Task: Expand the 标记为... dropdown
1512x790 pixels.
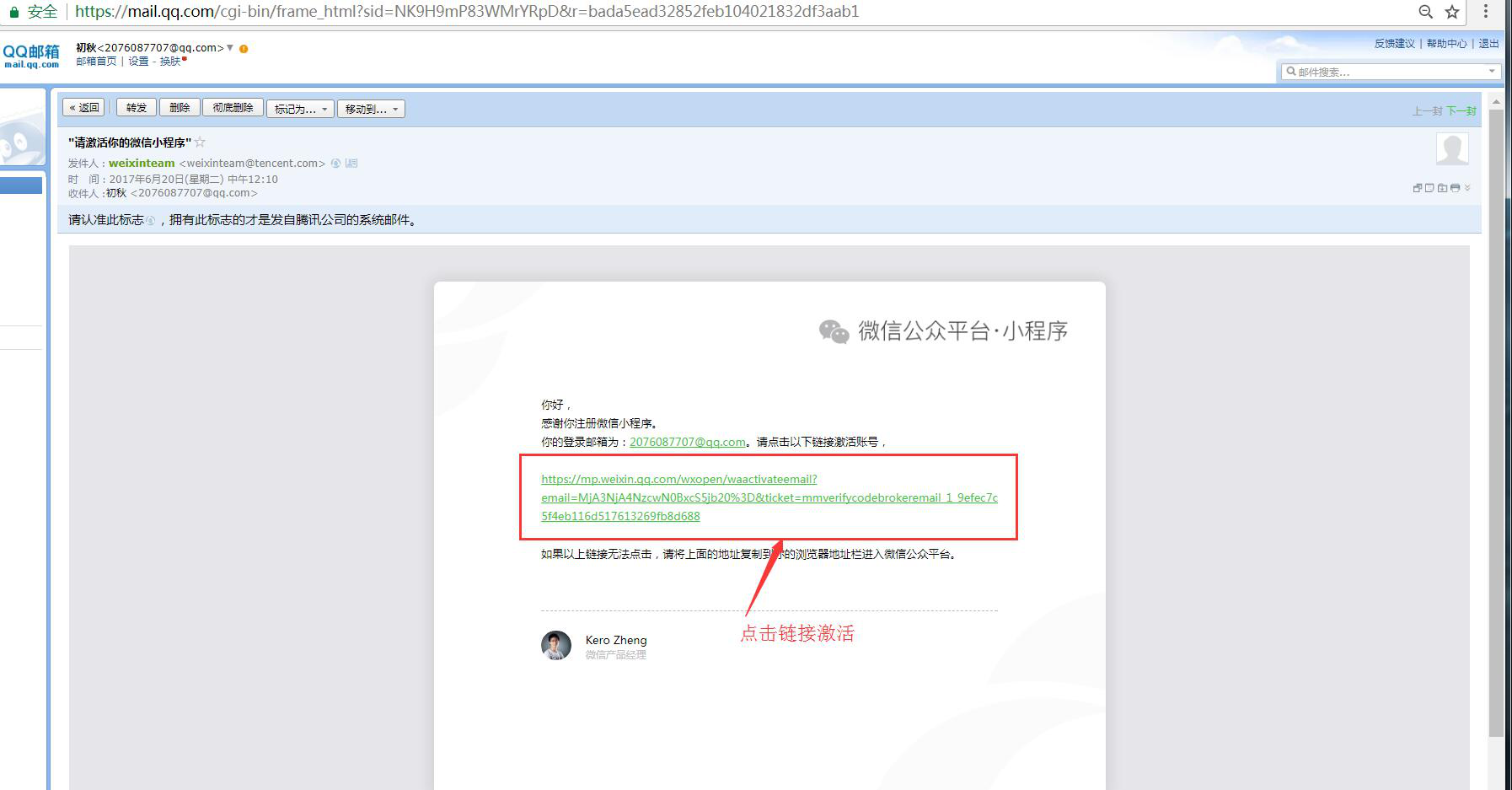Action: tap(300, 109)
